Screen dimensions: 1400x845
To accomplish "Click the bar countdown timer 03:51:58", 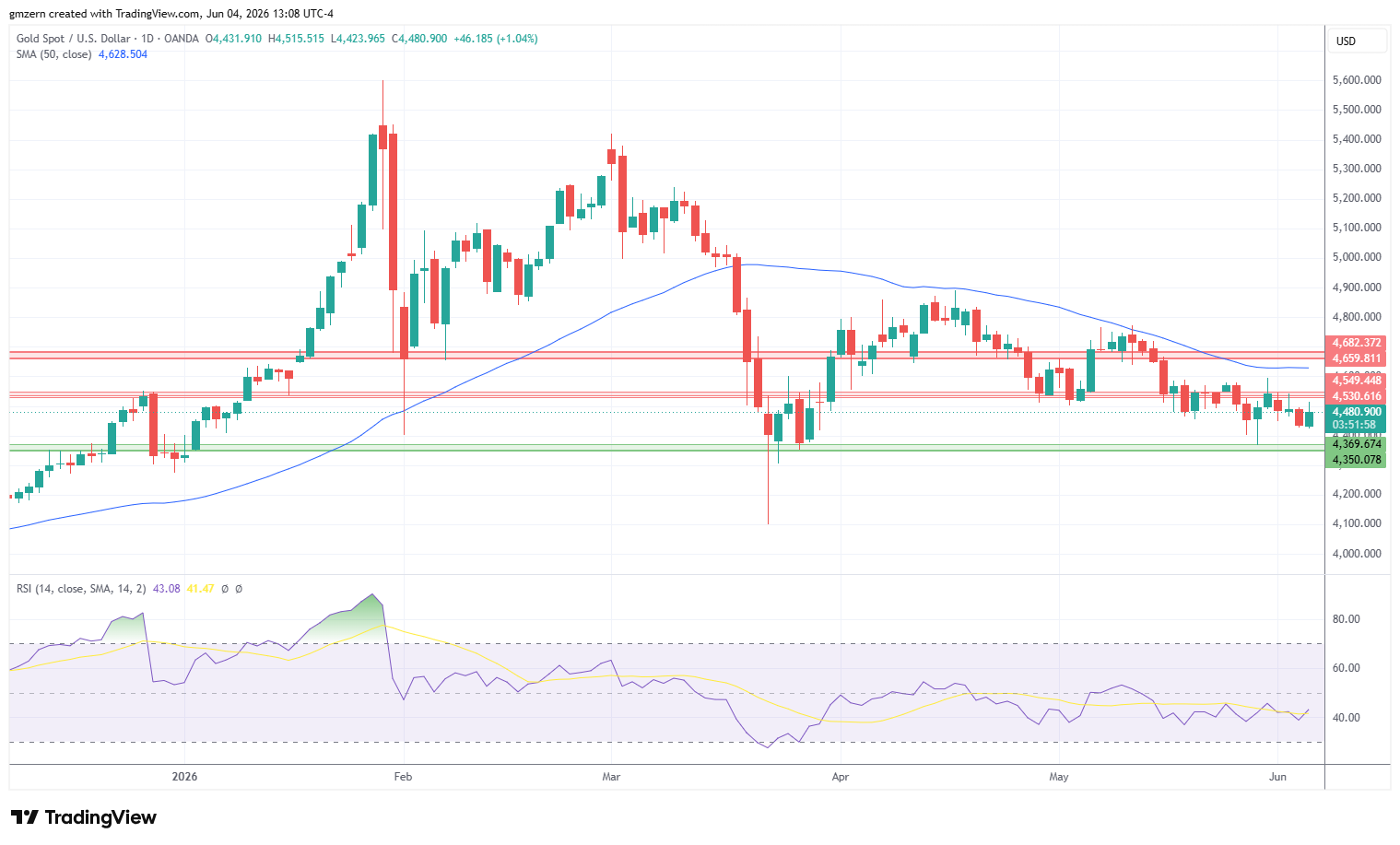I will [1355, 426].
